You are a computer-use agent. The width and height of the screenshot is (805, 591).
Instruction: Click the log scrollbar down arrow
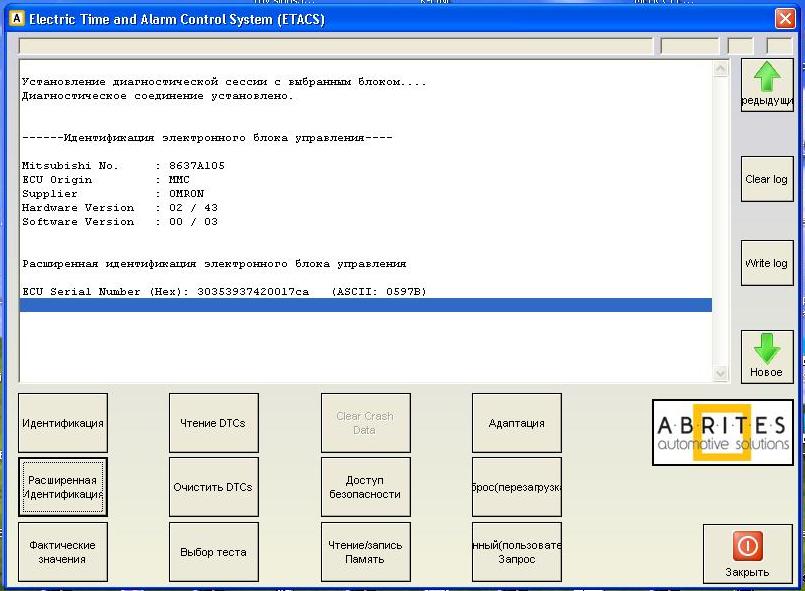pyautogui.click(x=721, y=373)
